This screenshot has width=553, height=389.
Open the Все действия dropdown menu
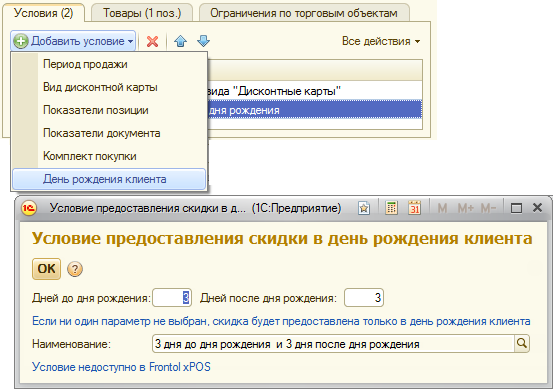(381, 41)
